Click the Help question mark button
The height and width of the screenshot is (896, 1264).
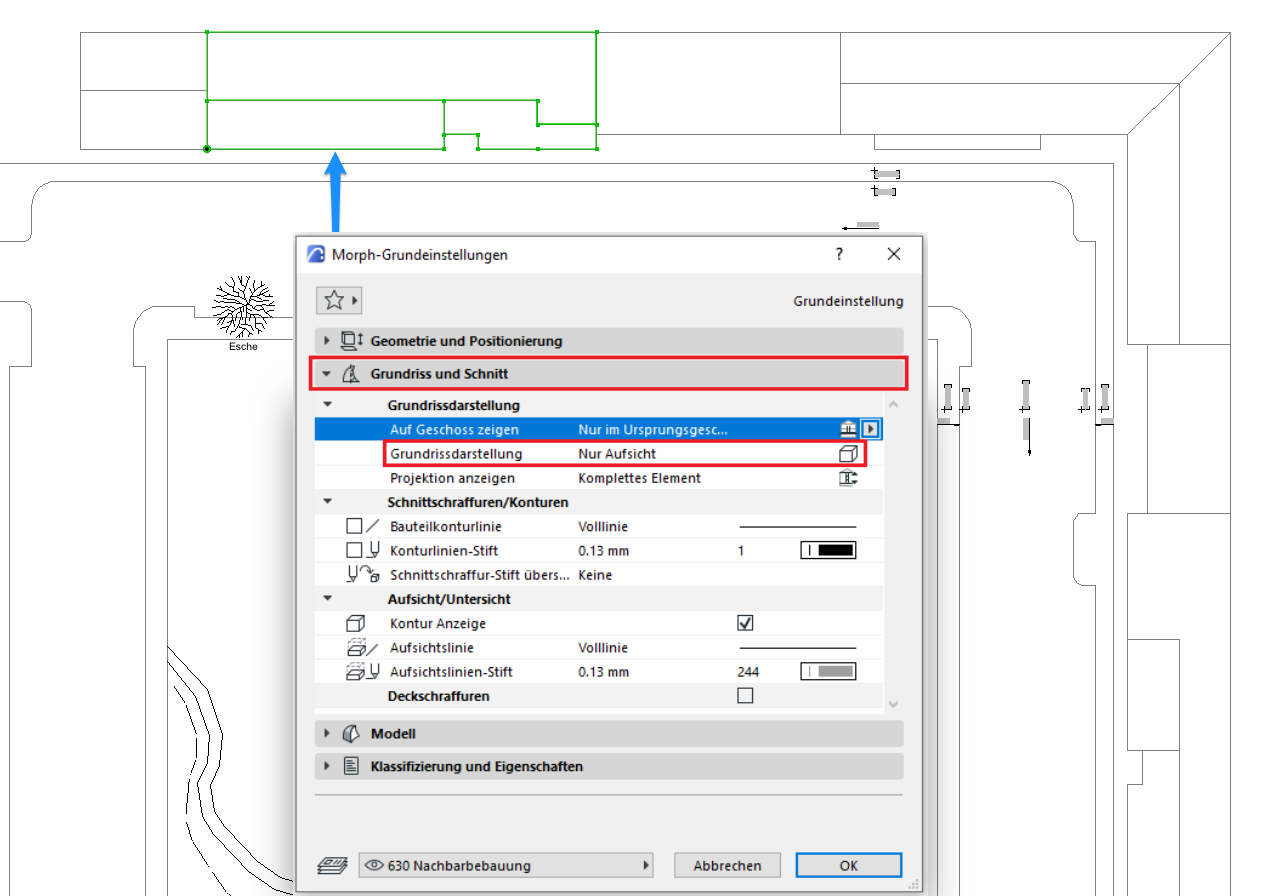click(839, 254)
